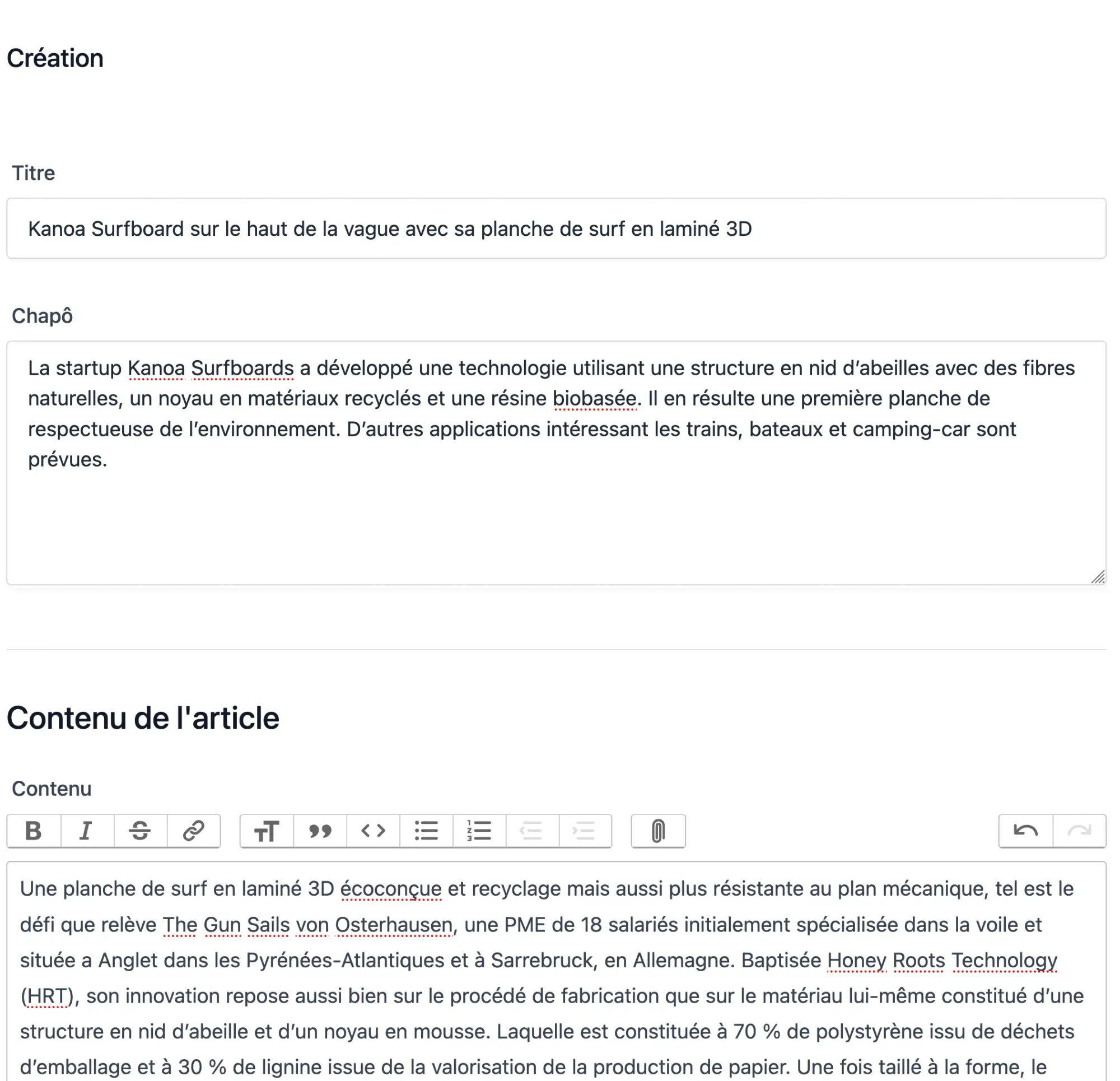The height and width of the screenshot is (1081, 1120).
Task: Click the 'Création' heading
Action: pos(55,59)
